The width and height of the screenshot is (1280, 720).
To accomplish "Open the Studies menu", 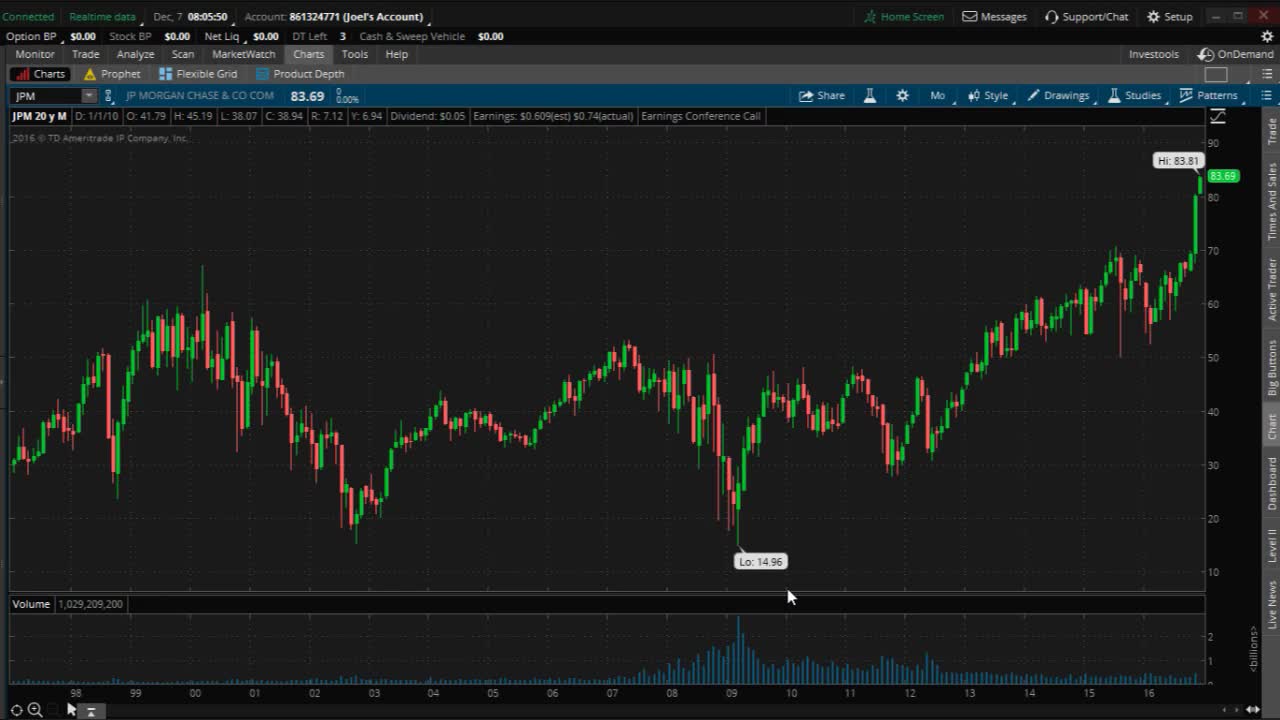I will [x=1134, y=96].
